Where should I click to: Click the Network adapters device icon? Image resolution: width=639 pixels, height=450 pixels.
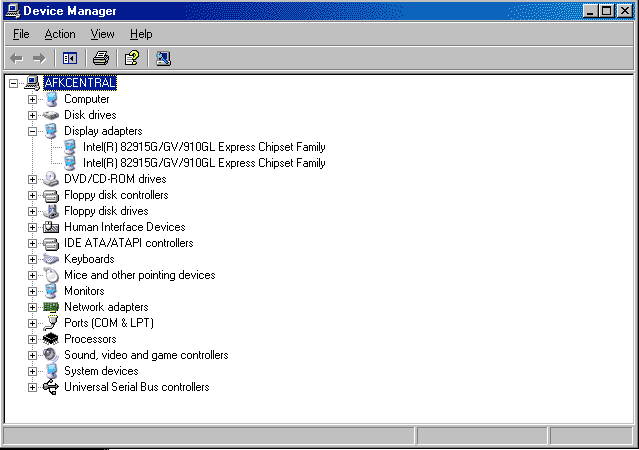point(51,307)
